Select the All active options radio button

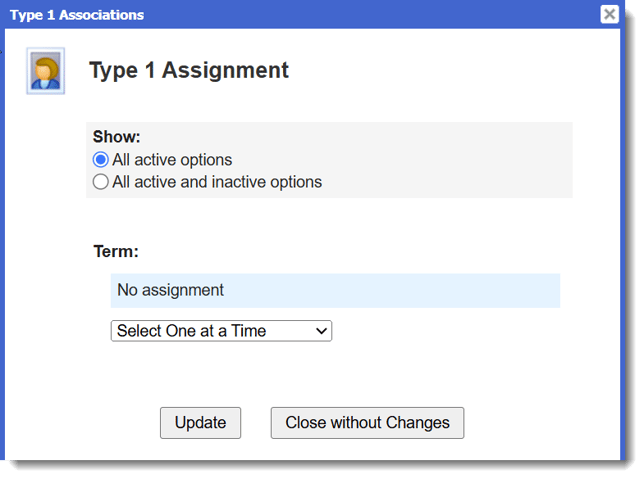(x=100, y=160)
